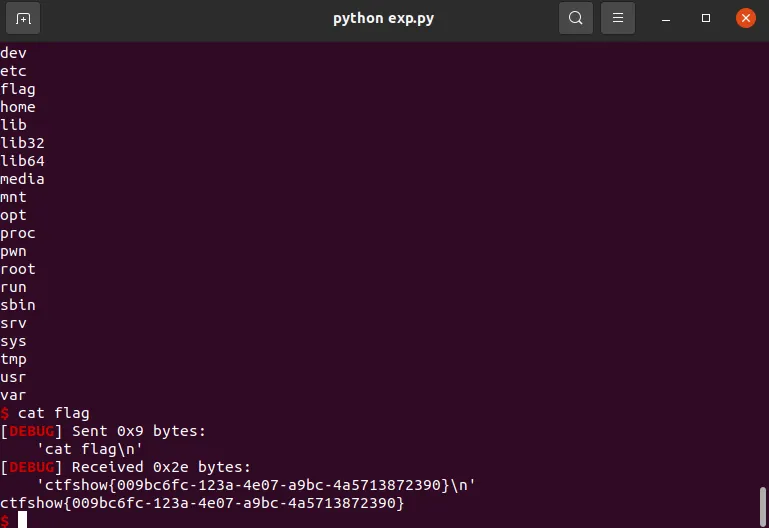The height and width of the screenshot is (528, 769).
Task: Click the 'flag' entry in the listing
Action: click(18, 89)
